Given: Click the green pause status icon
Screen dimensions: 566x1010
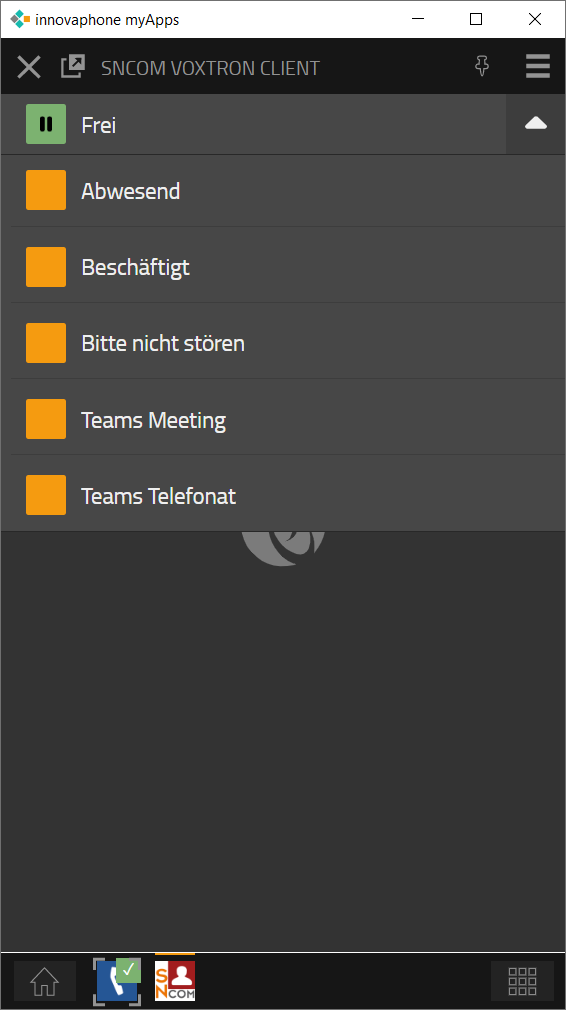Looking at the screenshot, I should tap(46, 124).
